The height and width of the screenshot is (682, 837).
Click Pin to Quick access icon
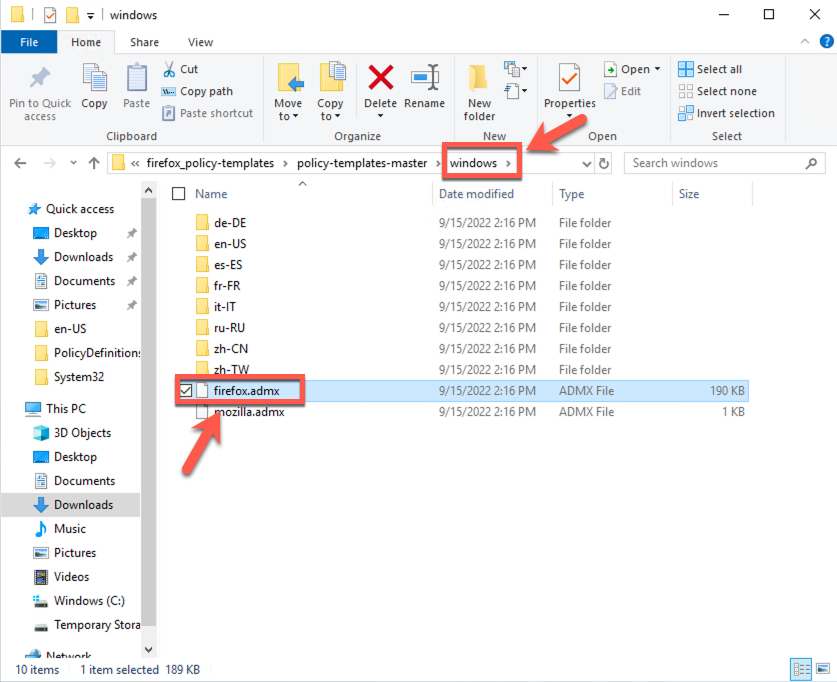click(40, 78)
